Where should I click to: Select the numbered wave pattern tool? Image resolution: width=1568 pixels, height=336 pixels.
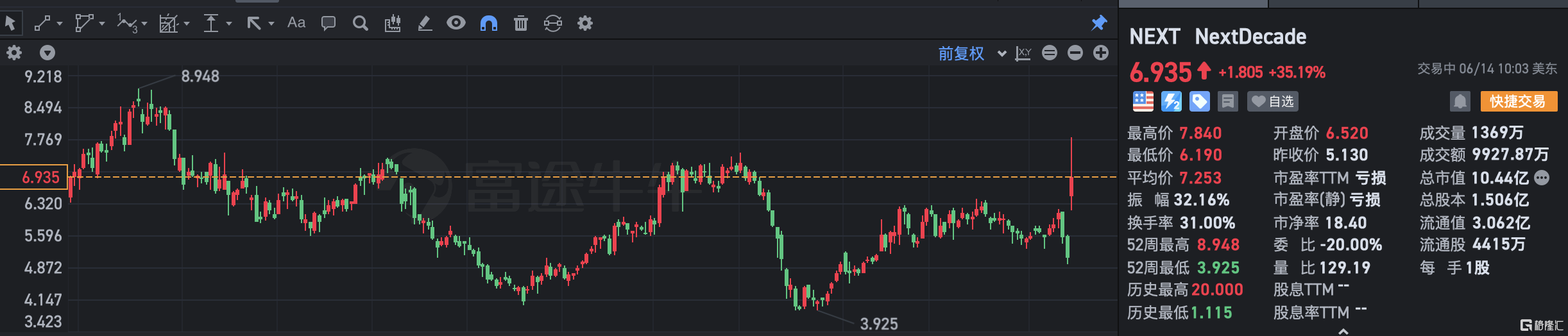[x=126, y=24]
